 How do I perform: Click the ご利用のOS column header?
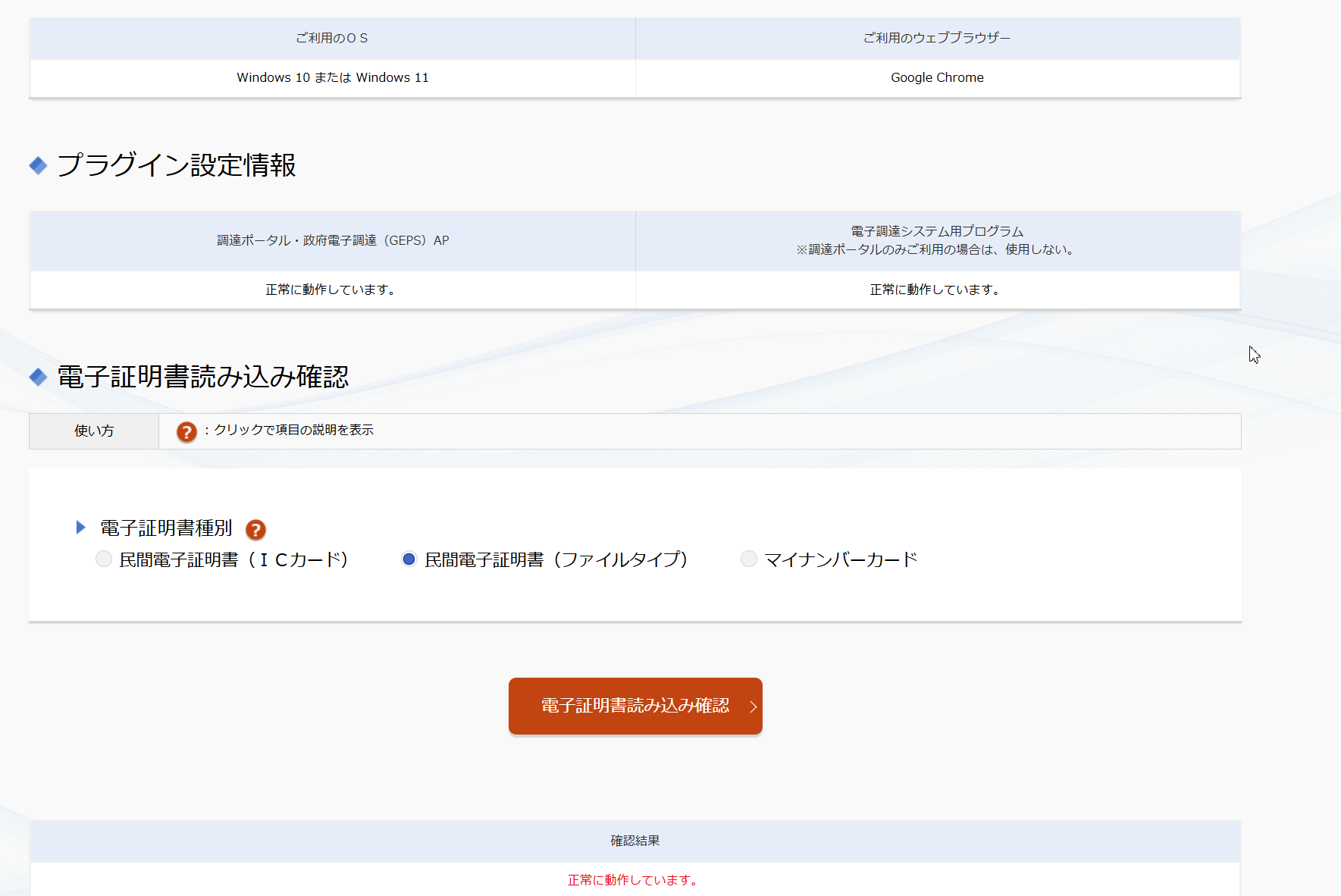point(332,38)
